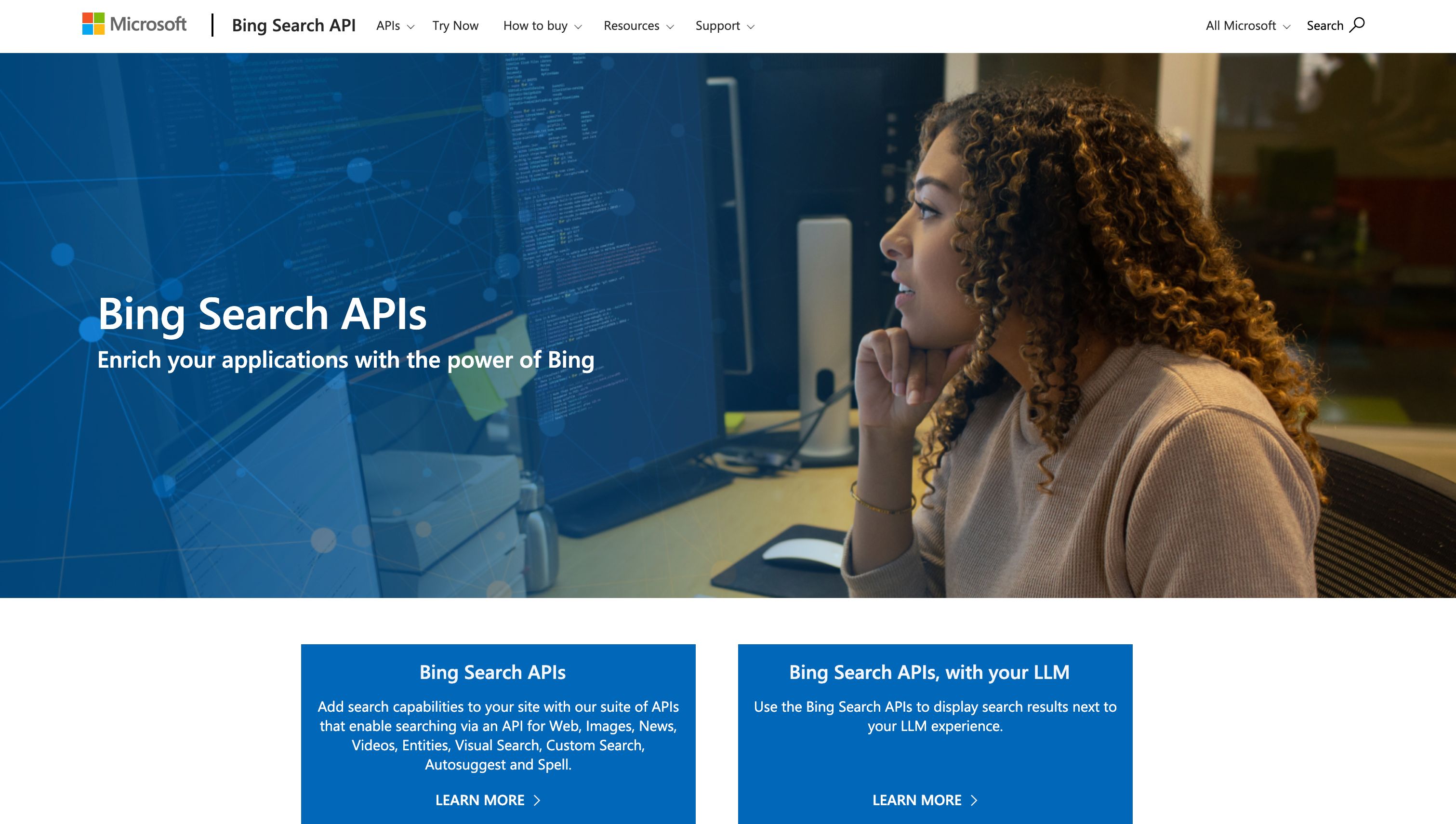The width and height of the screenshot is (1456, 824).
Task: Click Learn More under Bing Search APIs card
Action: click(488, 799)
